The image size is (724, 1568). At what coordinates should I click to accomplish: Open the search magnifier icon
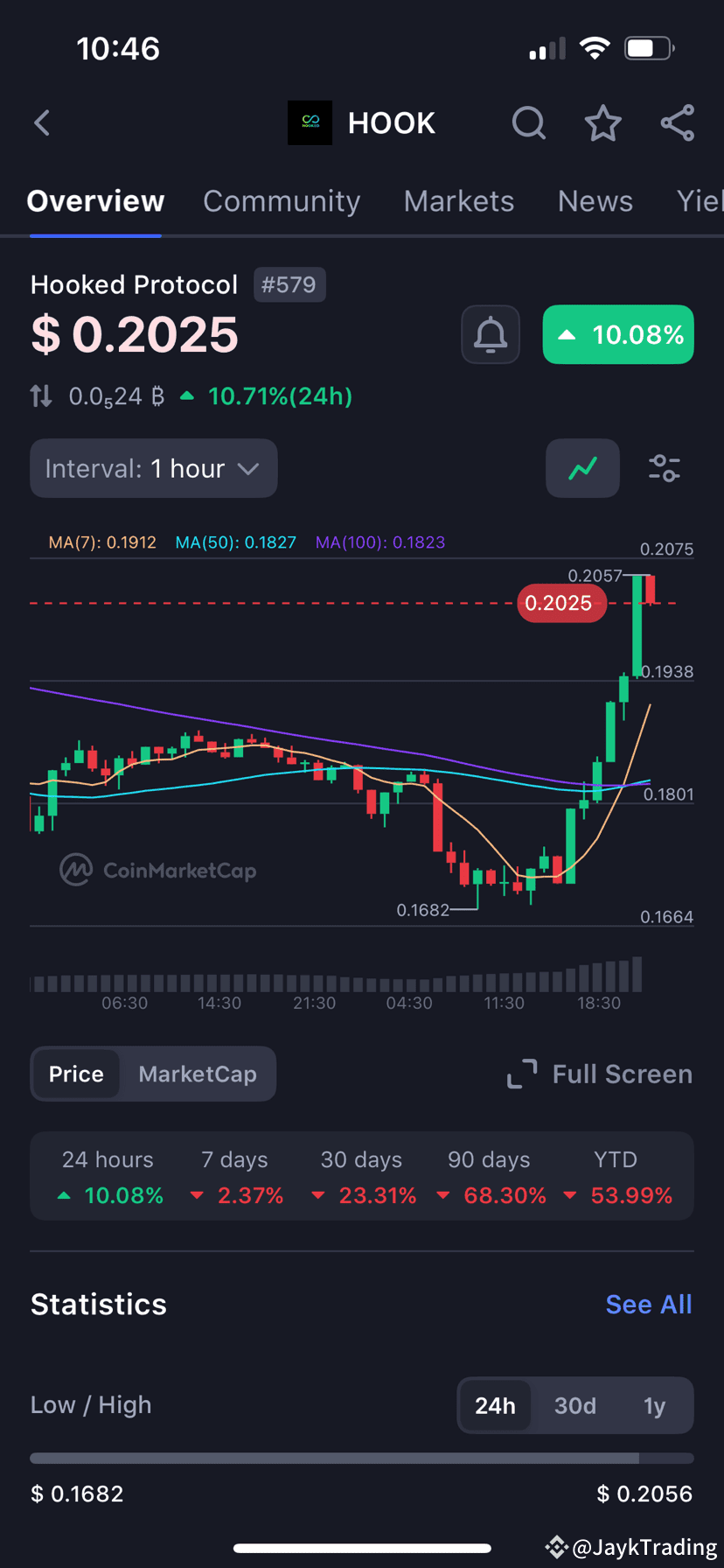click(528, 122)
